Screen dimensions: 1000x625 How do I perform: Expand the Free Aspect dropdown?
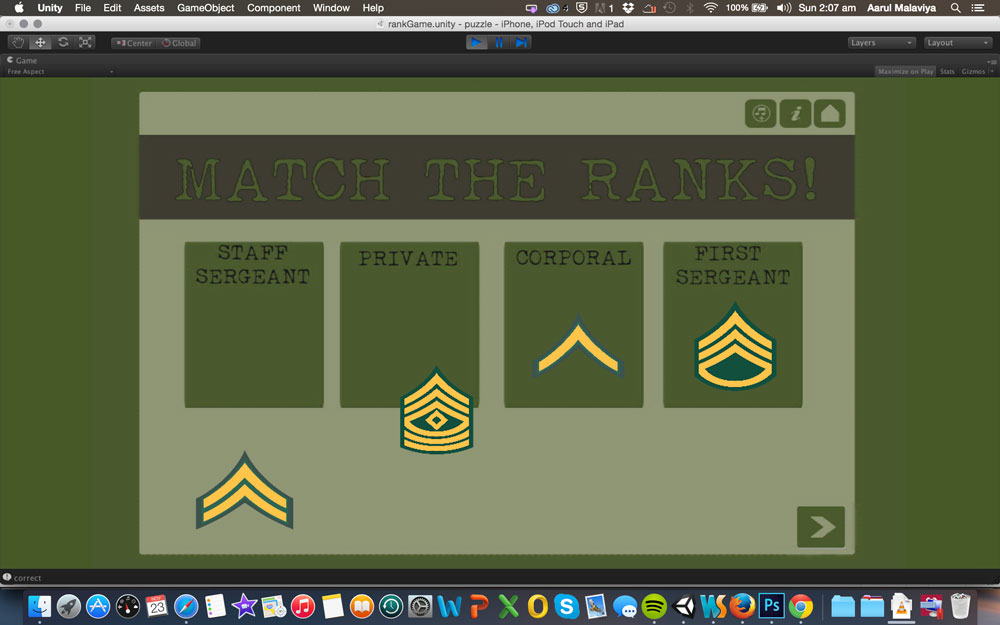(60, 72)
